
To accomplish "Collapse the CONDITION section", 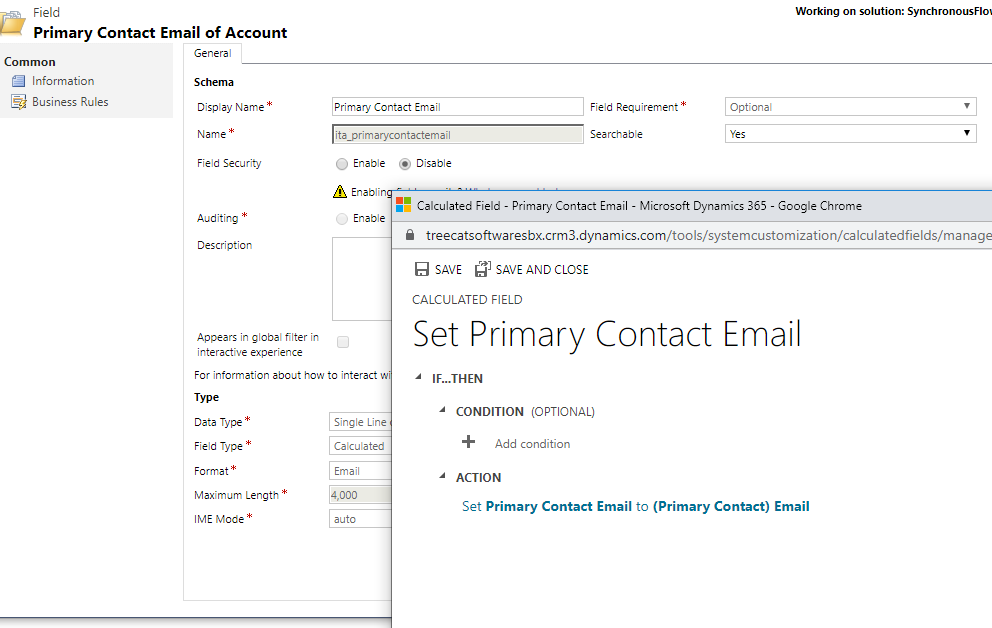I will pyautogui.click(x=442, y=410).
